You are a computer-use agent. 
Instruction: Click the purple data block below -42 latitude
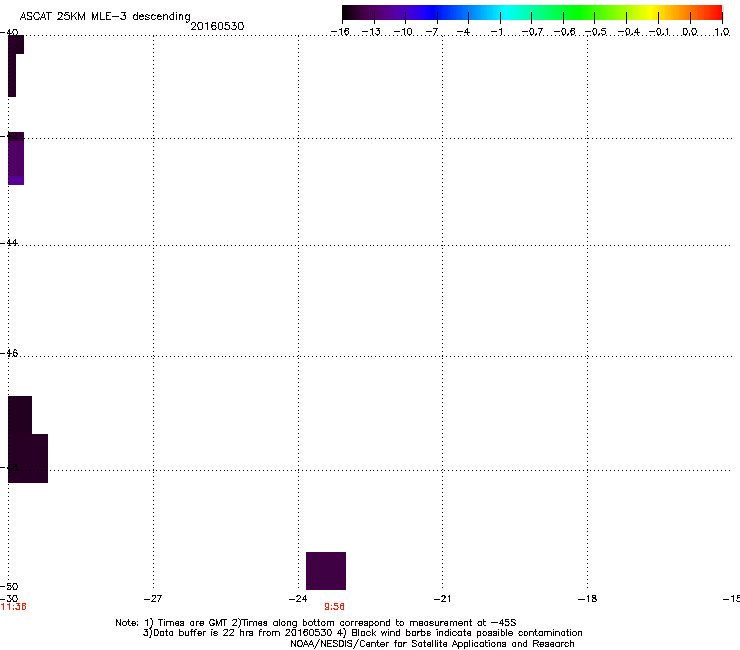(16, 159)
